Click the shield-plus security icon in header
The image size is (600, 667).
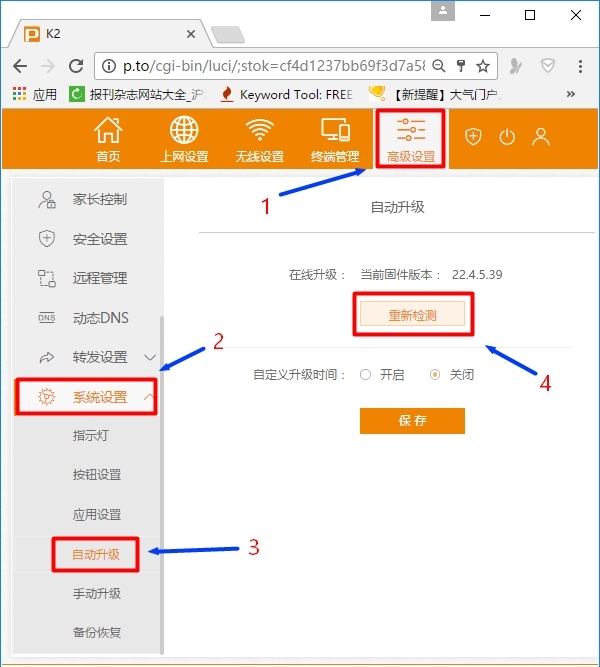pos(474,137)
